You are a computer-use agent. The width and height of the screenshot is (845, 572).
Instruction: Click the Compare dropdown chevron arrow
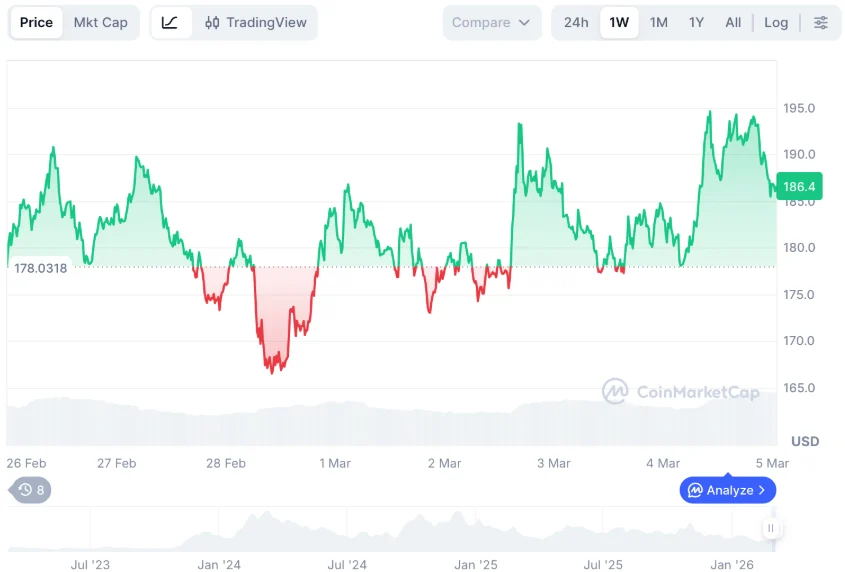click(524, 23)
